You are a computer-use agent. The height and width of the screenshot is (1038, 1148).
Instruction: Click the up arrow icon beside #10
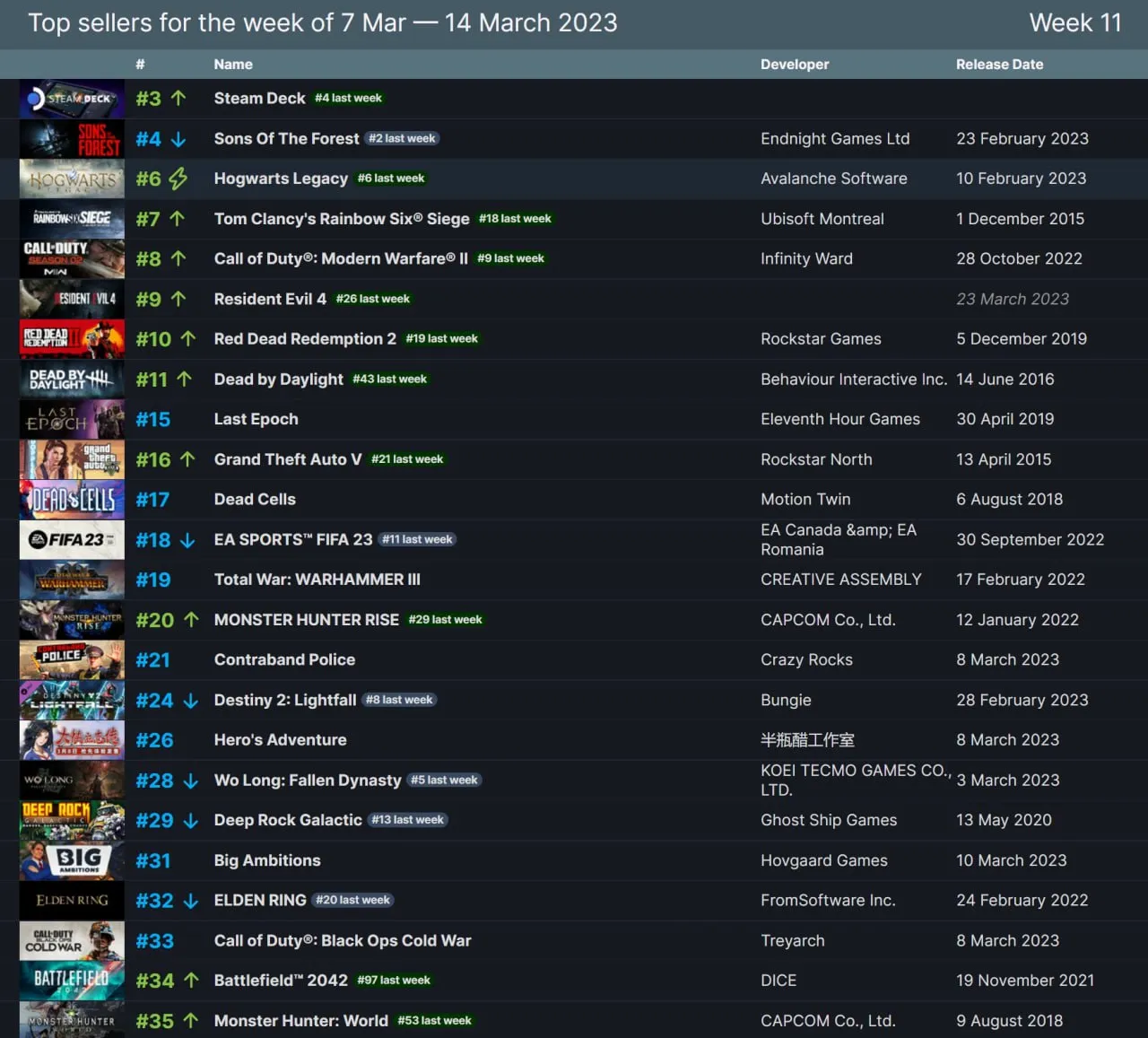click(x=188, y=338)
